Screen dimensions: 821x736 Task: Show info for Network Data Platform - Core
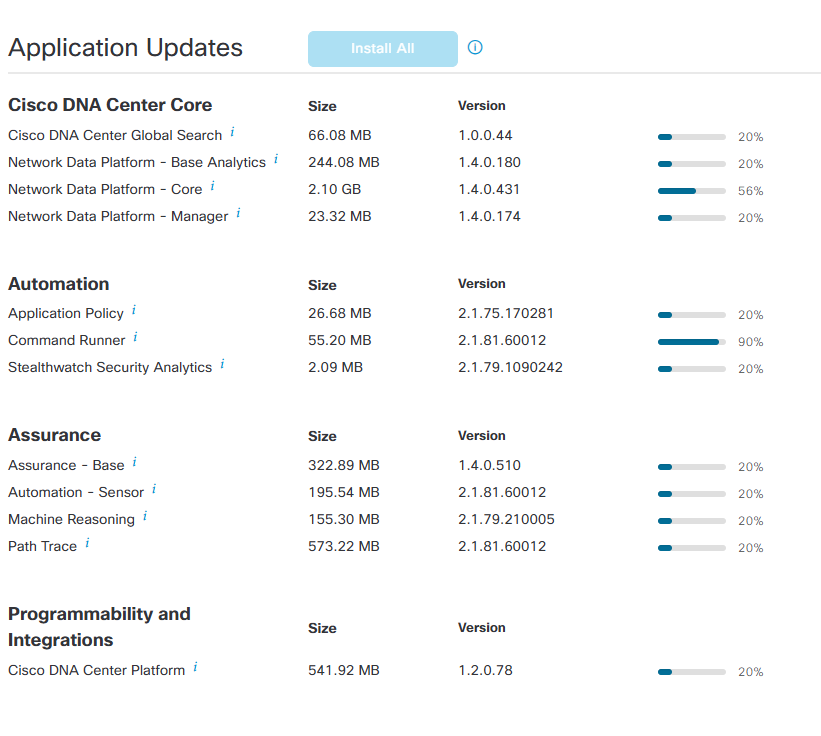[x=213, y=186]
